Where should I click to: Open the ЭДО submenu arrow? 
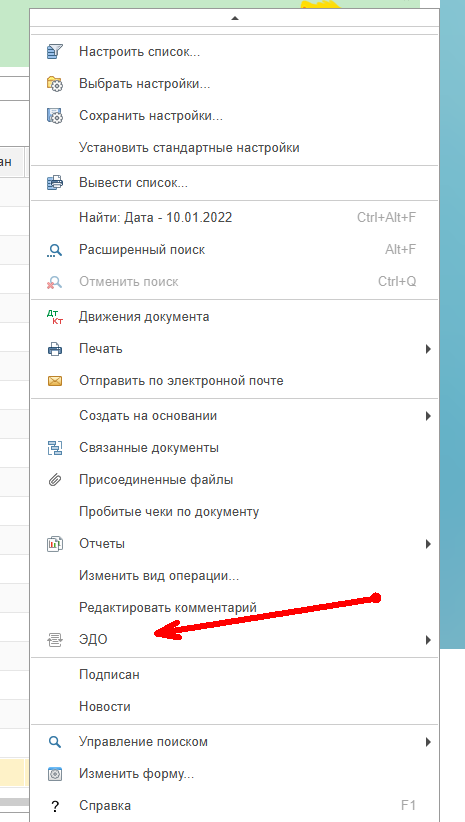click(428, 640)
